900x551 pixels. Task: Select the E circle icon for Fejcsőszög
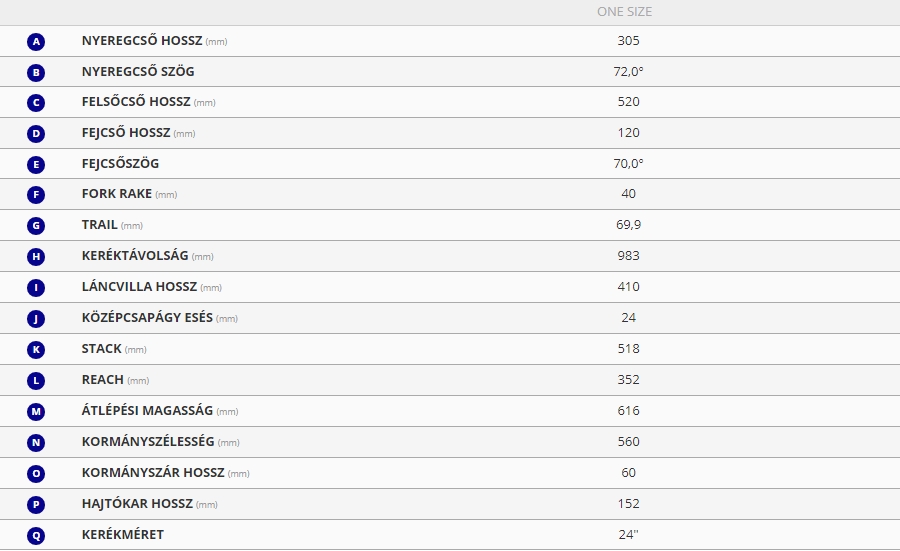36,165
